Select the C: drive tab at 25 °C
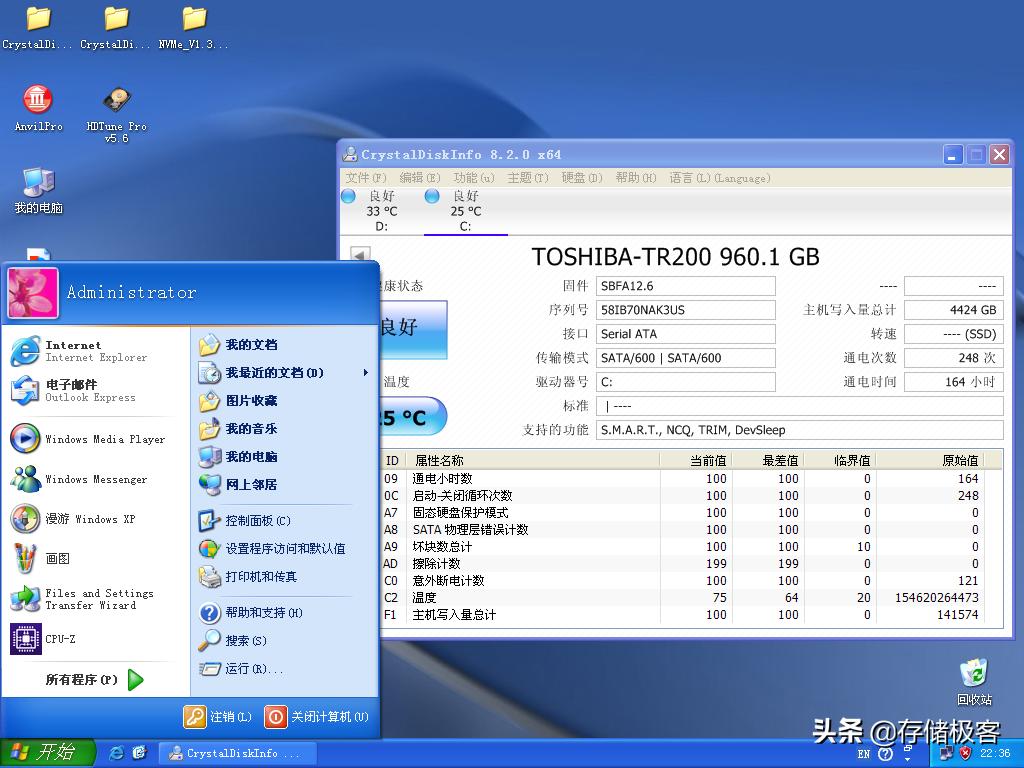This screenshot has width=1024, height=768. pos(465,210)
